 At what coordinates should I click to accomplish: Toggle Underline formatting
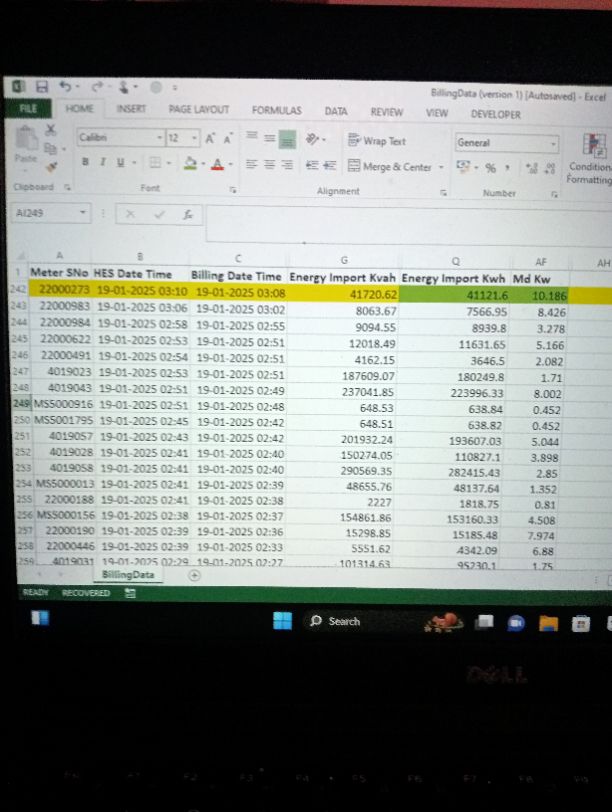(x=120, y=162)
